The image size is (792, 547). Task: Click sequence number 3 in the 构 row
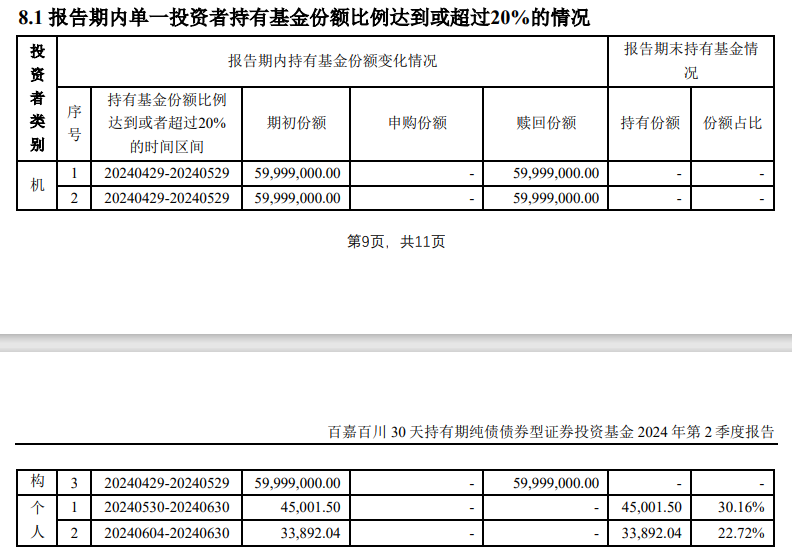(74, 483)
